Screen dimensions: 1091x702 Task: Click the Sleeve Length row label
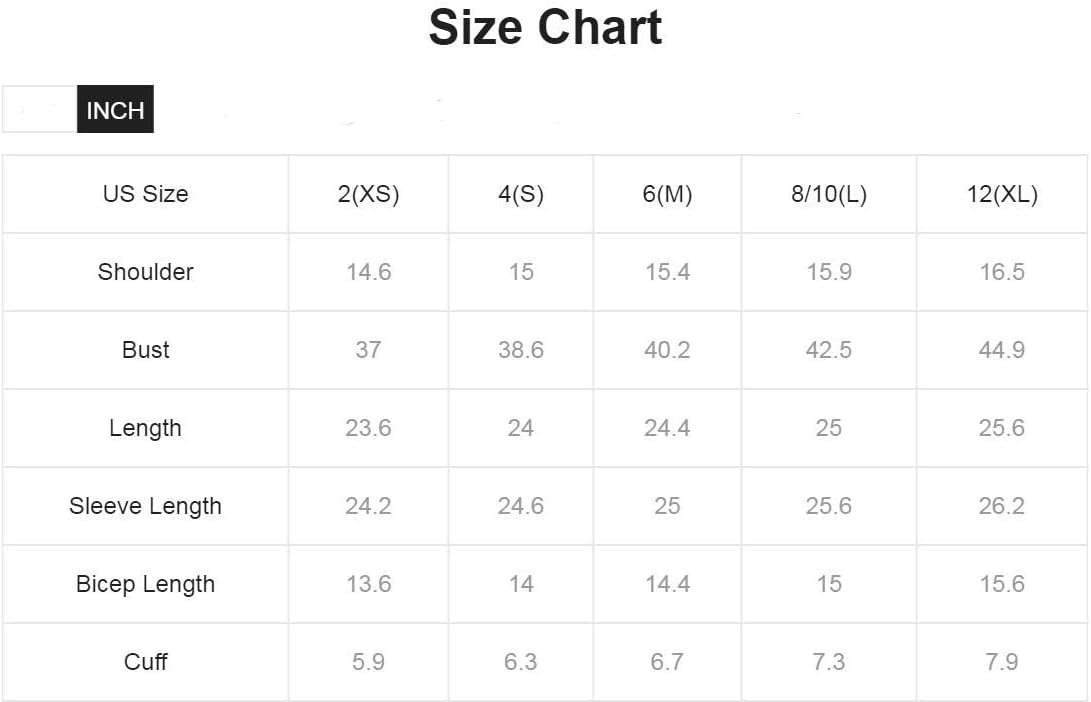pos(145,506)
